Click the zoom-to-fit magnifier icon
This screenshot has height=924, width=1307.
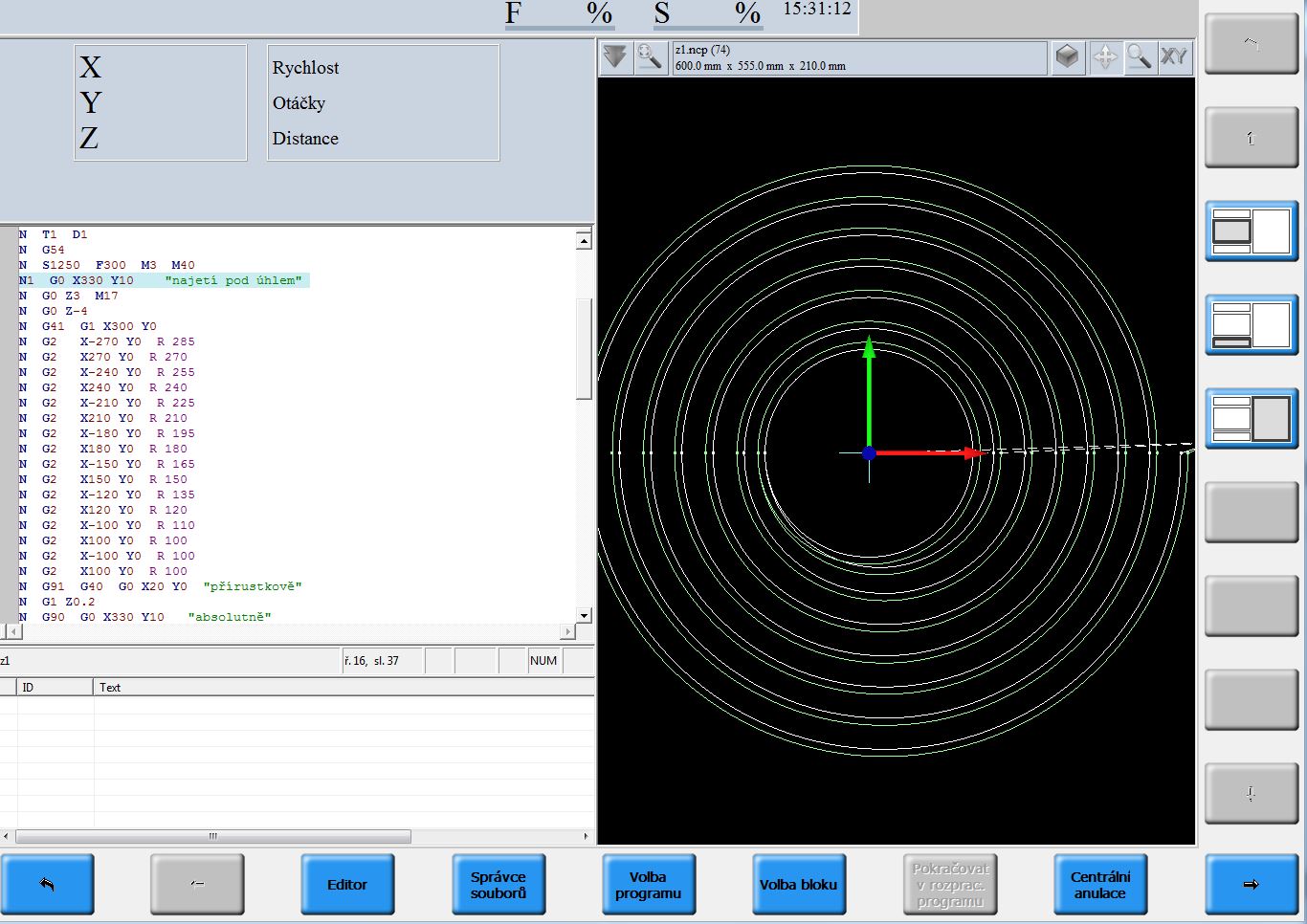tap(650, 57)
